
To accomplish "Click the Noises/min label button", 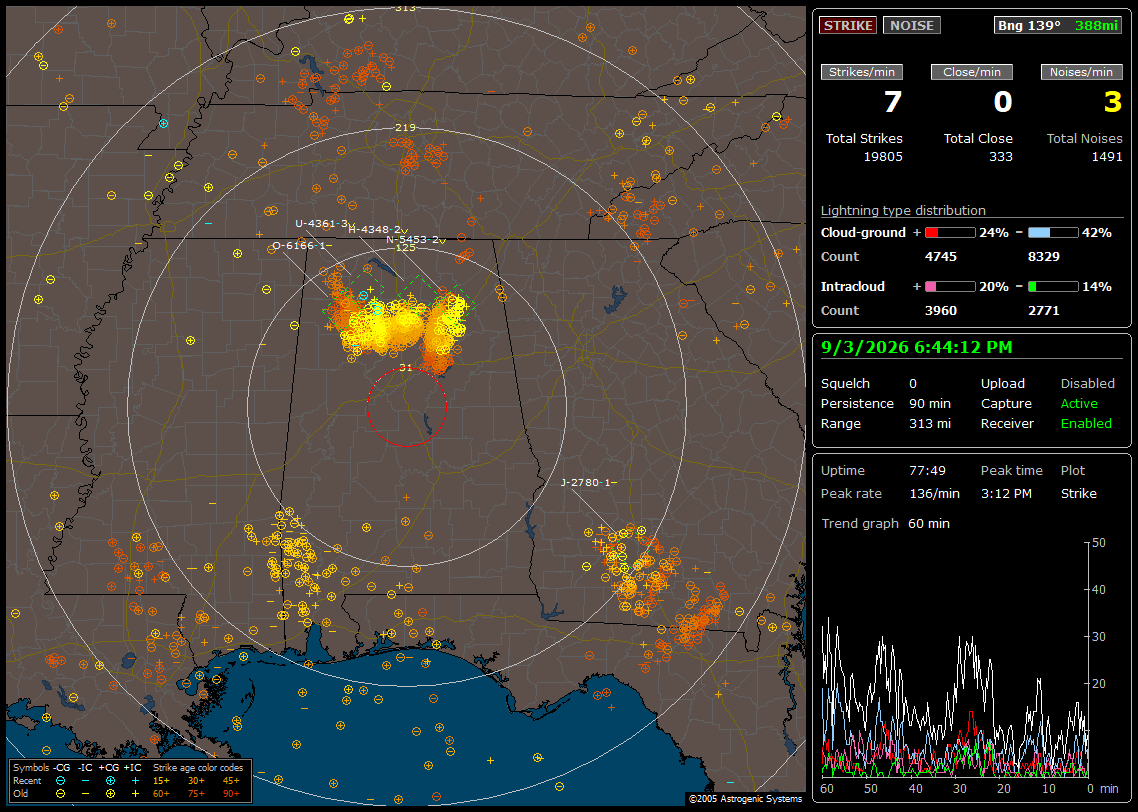I will [x=1081, y=72].
